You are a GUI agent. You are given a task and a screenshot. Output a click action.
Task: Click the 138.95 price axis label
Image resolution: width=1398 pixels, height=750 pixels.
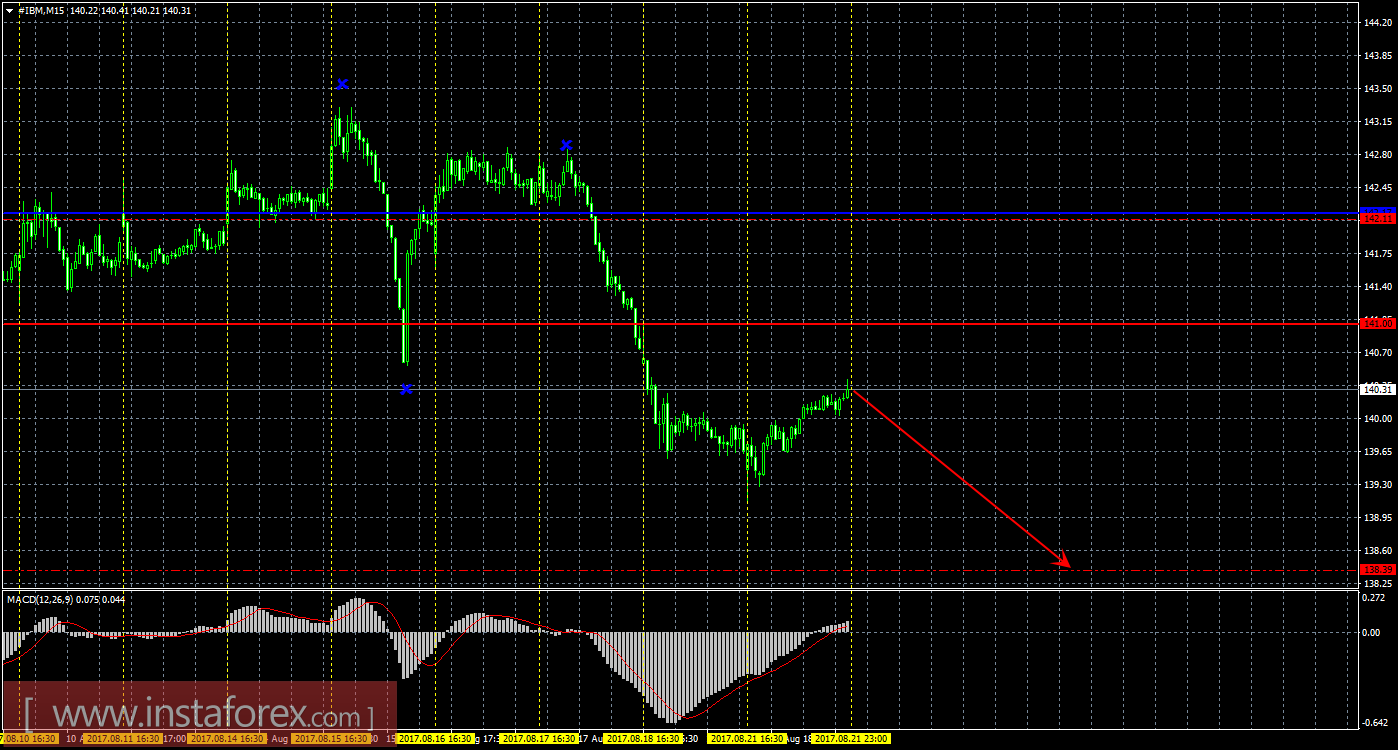[x=1378, y=518]
